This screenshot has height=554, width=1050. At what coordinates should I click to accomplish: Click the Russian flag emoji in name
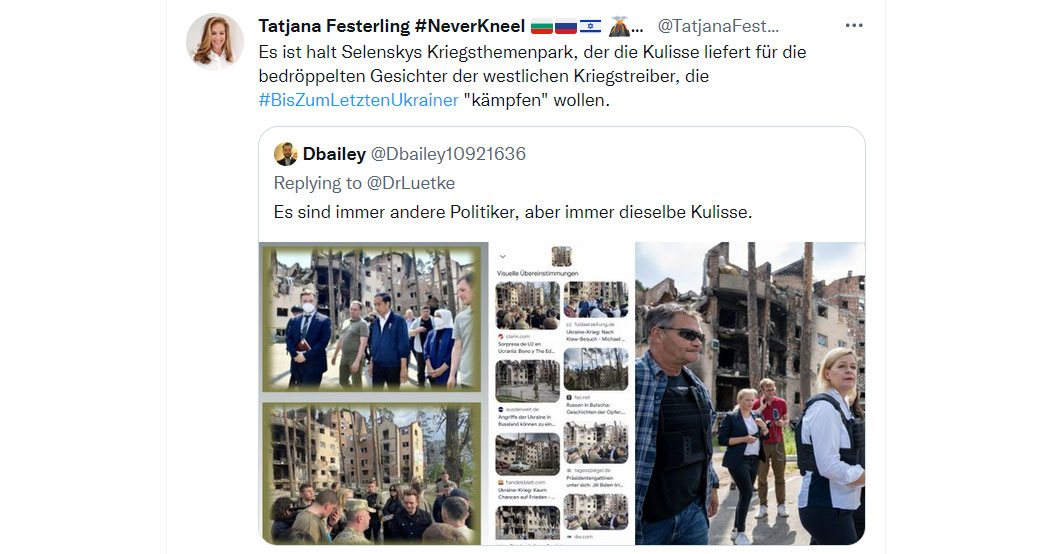tap(566, 27)
